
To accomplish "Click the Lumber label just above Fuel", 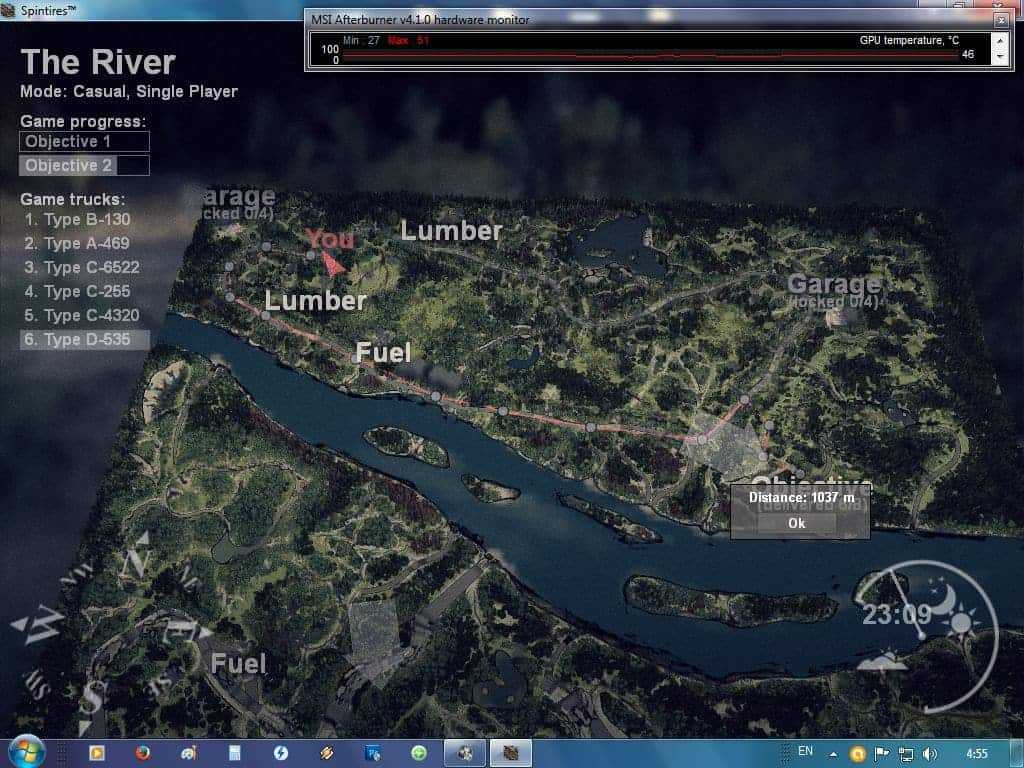I will (315, 300).
